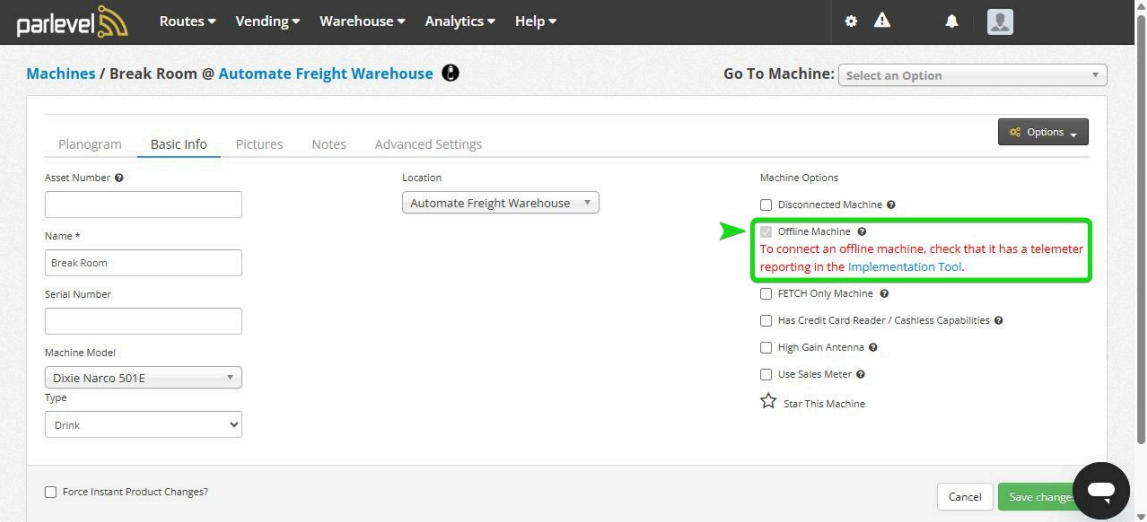This screenshot has width=1147, height=522.
Task: Click the user profile avatar
Action: point(999,22)
